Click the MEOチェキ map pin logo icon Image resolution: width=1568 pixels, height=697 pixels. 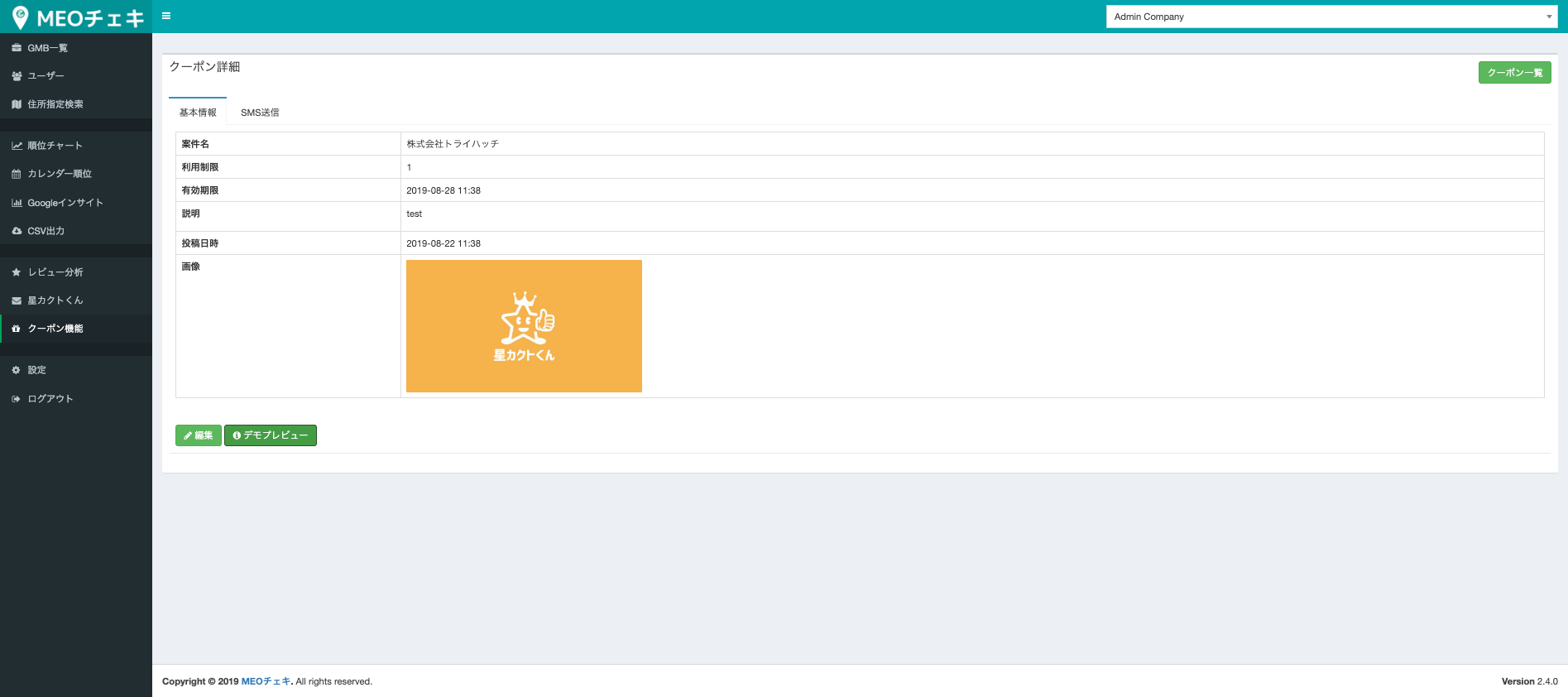(x=21, y=17)
